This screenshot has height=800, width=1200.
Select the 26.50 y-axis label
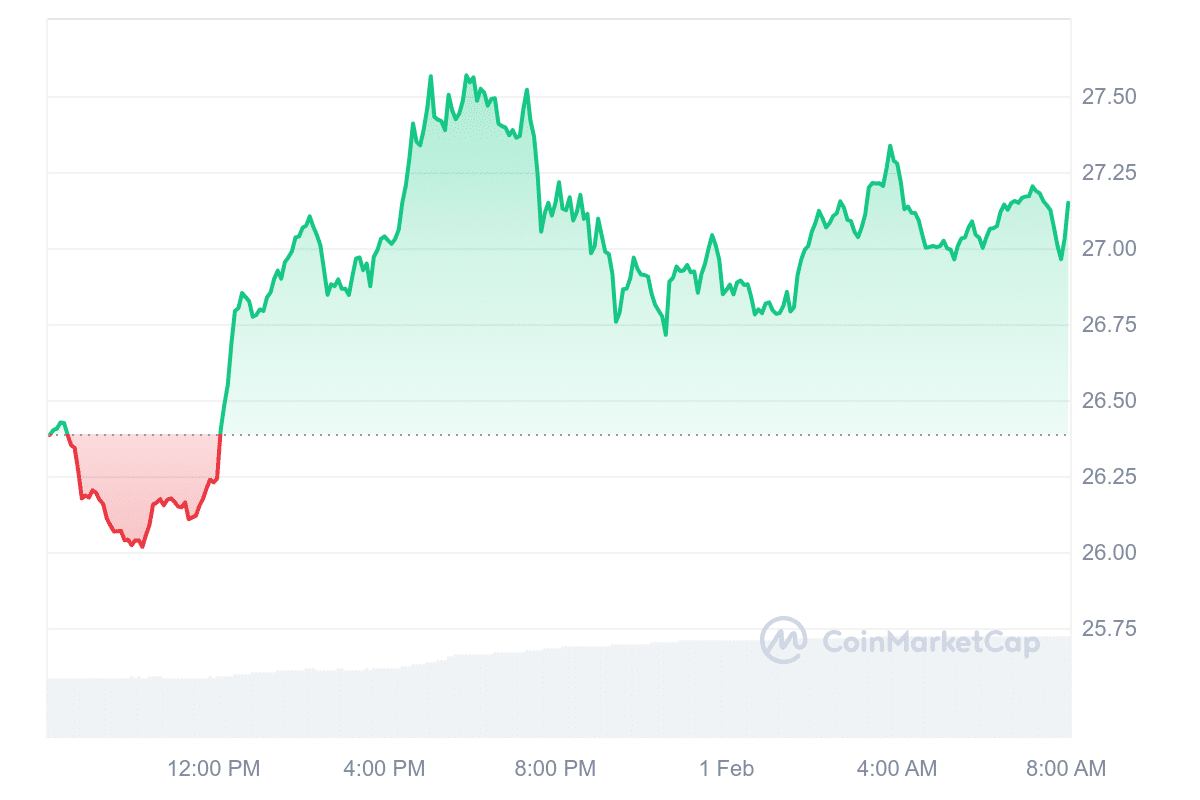[1108, 401]
